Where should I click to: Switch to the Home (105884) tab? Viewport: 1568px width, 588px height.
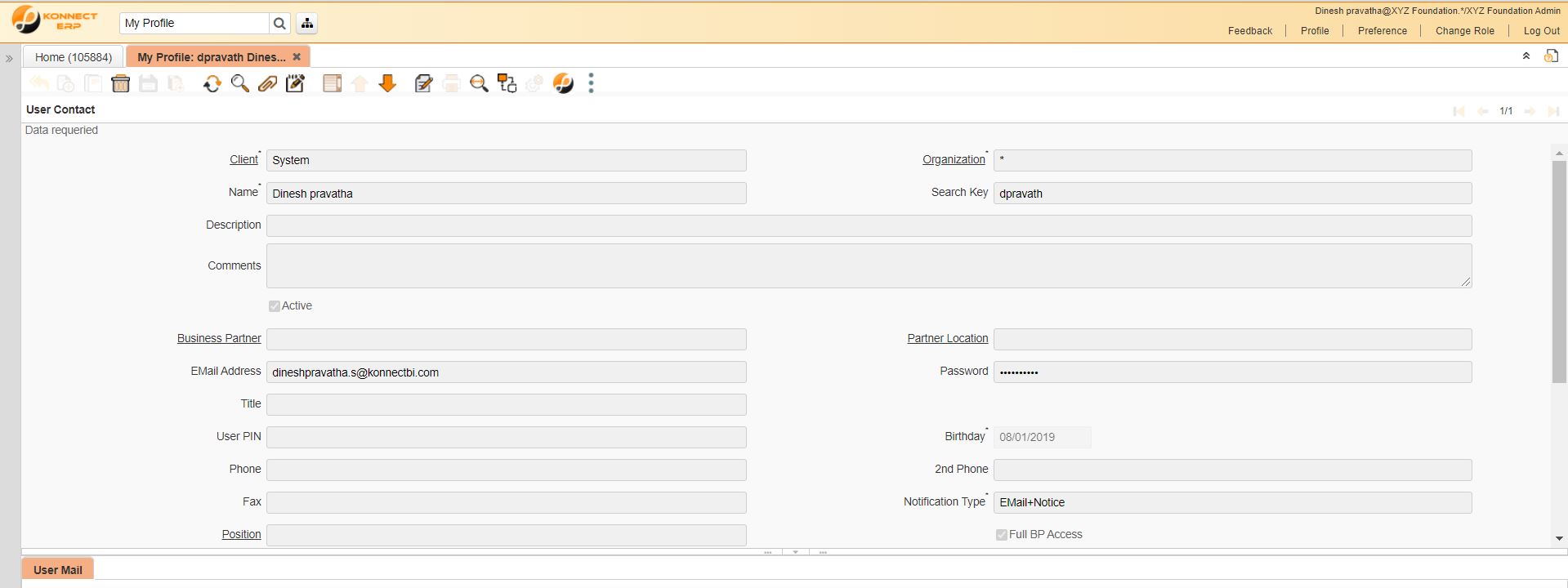74,57
